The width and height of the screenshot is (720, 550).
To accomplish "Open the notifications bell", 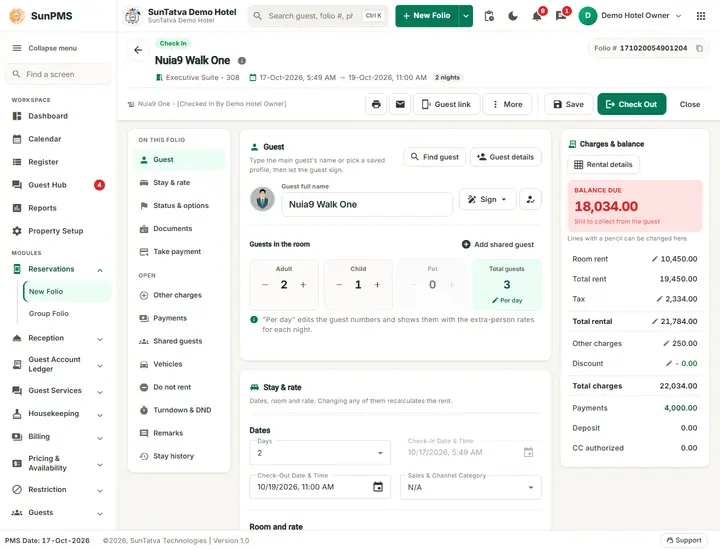I will tap(537, 16).
